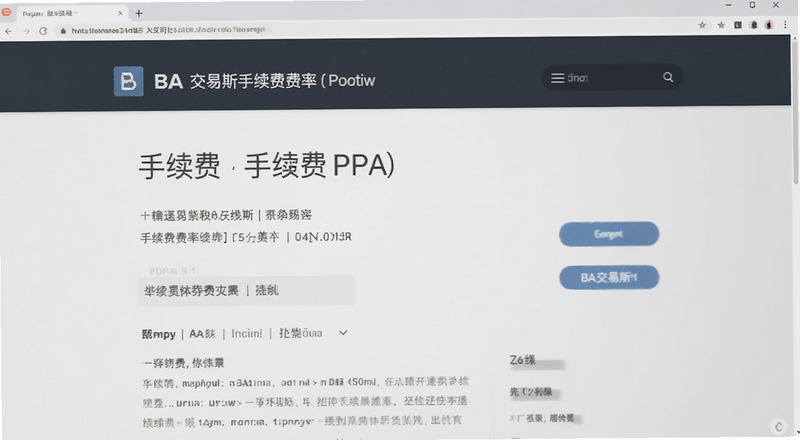This screenshot has width=800, height=440.
Task: Select the 'AA' filter tab
Action: 203,334
